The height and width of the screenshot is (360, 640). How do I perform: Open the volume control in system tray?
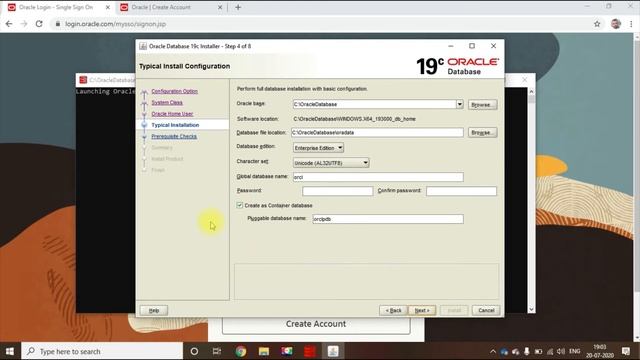pos(561,351)
